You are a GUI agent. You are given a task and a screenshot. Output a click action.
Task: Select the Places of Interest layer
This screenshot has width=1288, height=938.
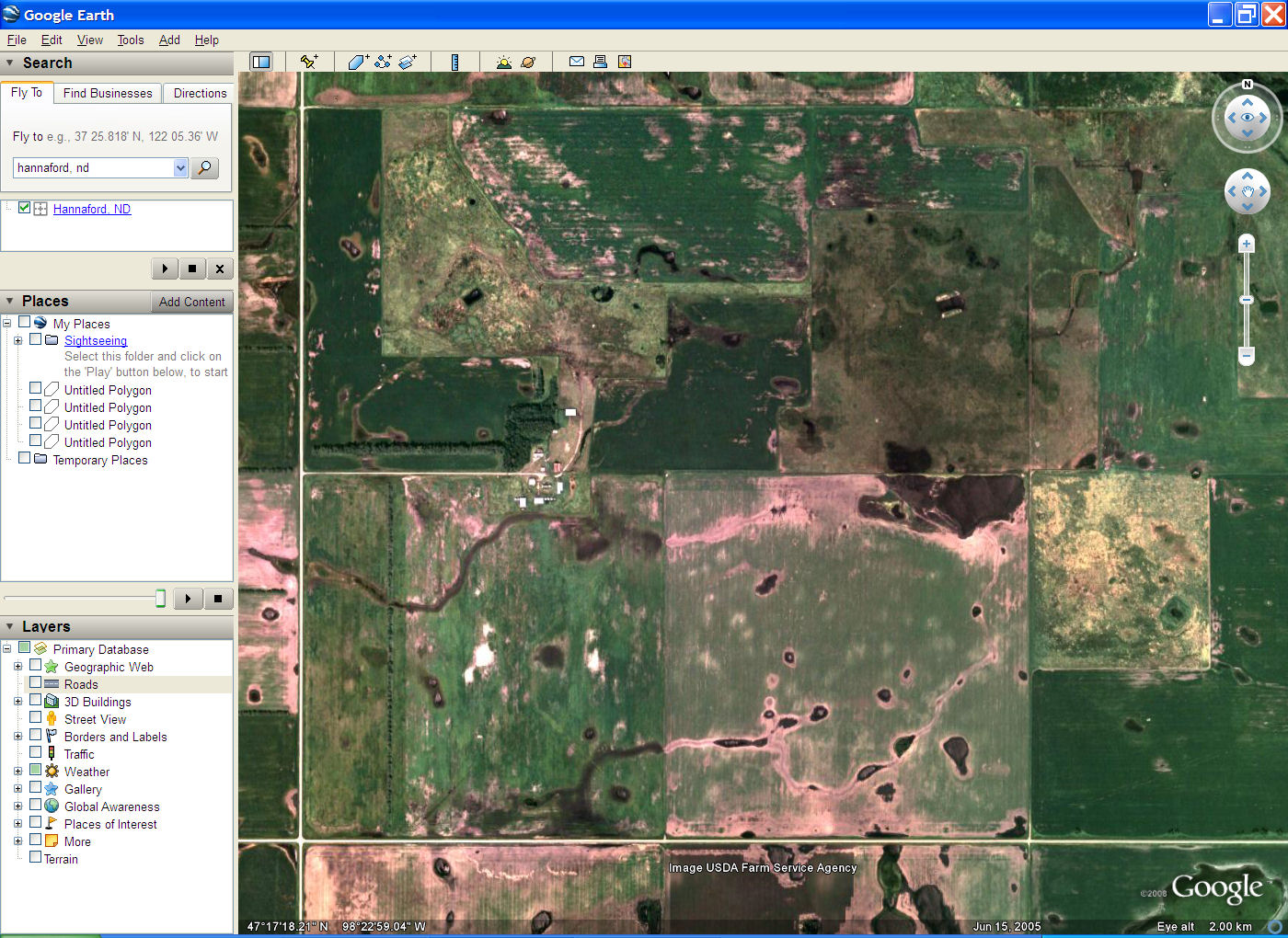[110, 824]
